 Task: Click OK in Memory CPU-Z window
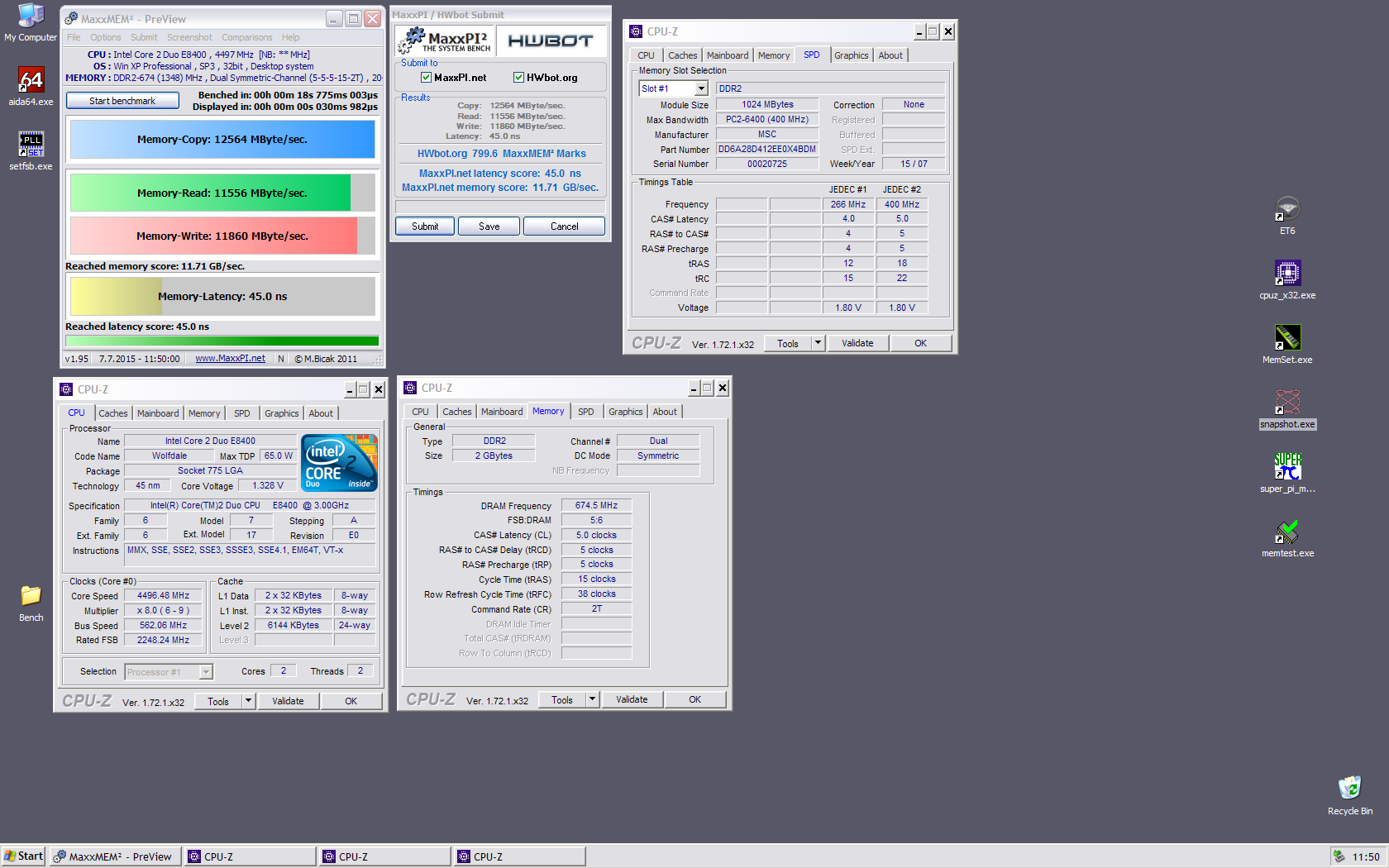(694, 699)
